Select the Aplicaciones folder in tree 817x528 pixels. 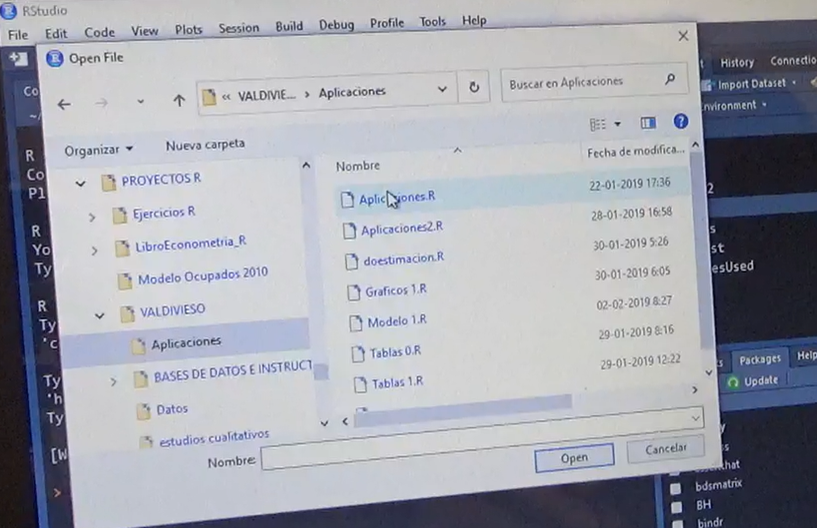186,343
